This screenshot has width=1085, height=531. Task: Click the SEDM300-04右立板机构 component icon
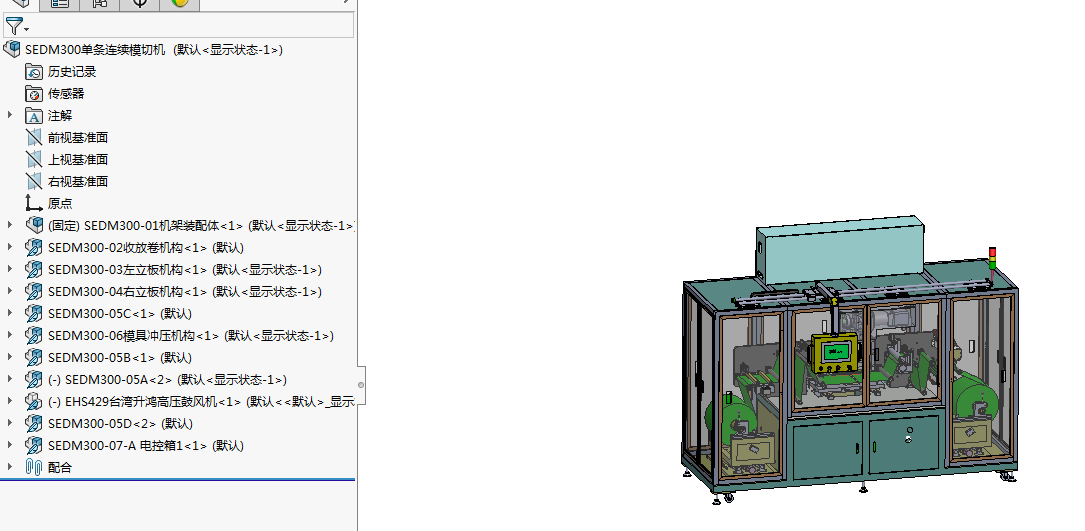(x=34, y=291)
